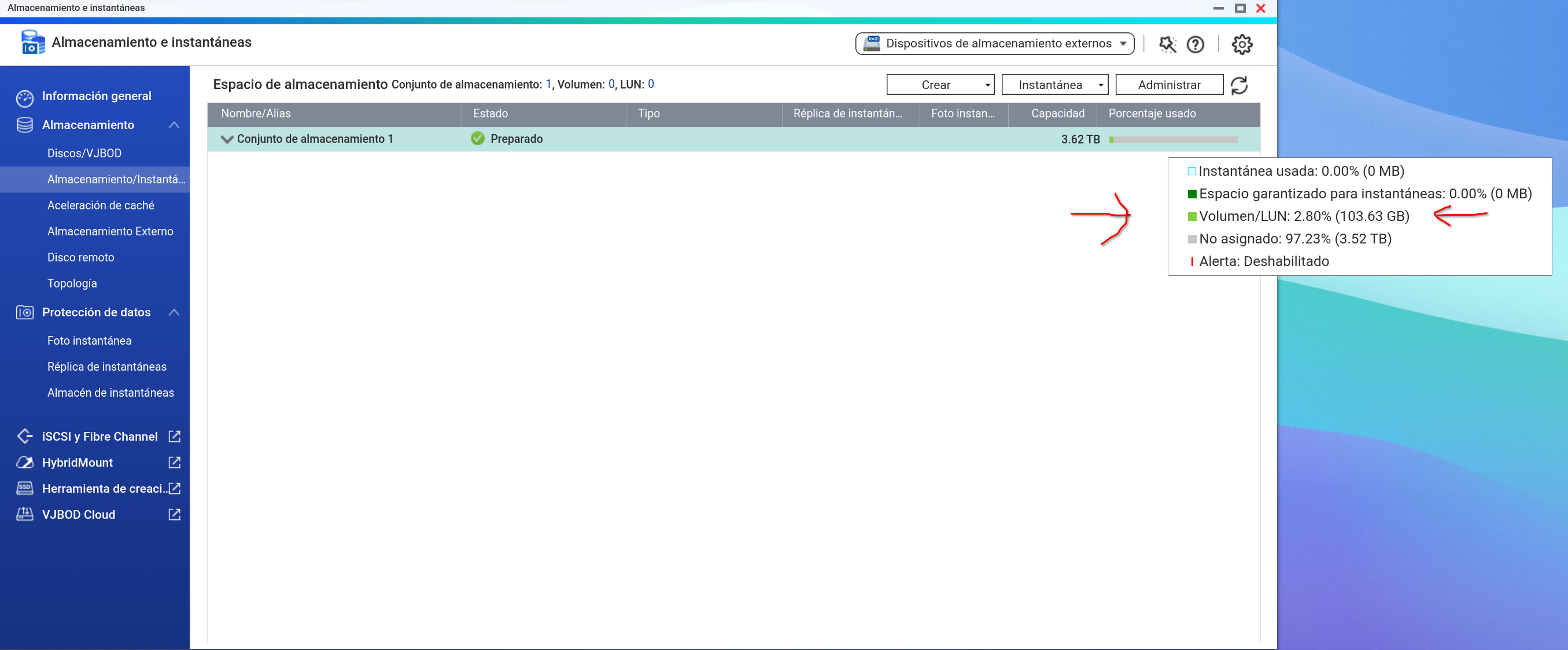Click the refresh storage list icon

(x=1239, y=85)
